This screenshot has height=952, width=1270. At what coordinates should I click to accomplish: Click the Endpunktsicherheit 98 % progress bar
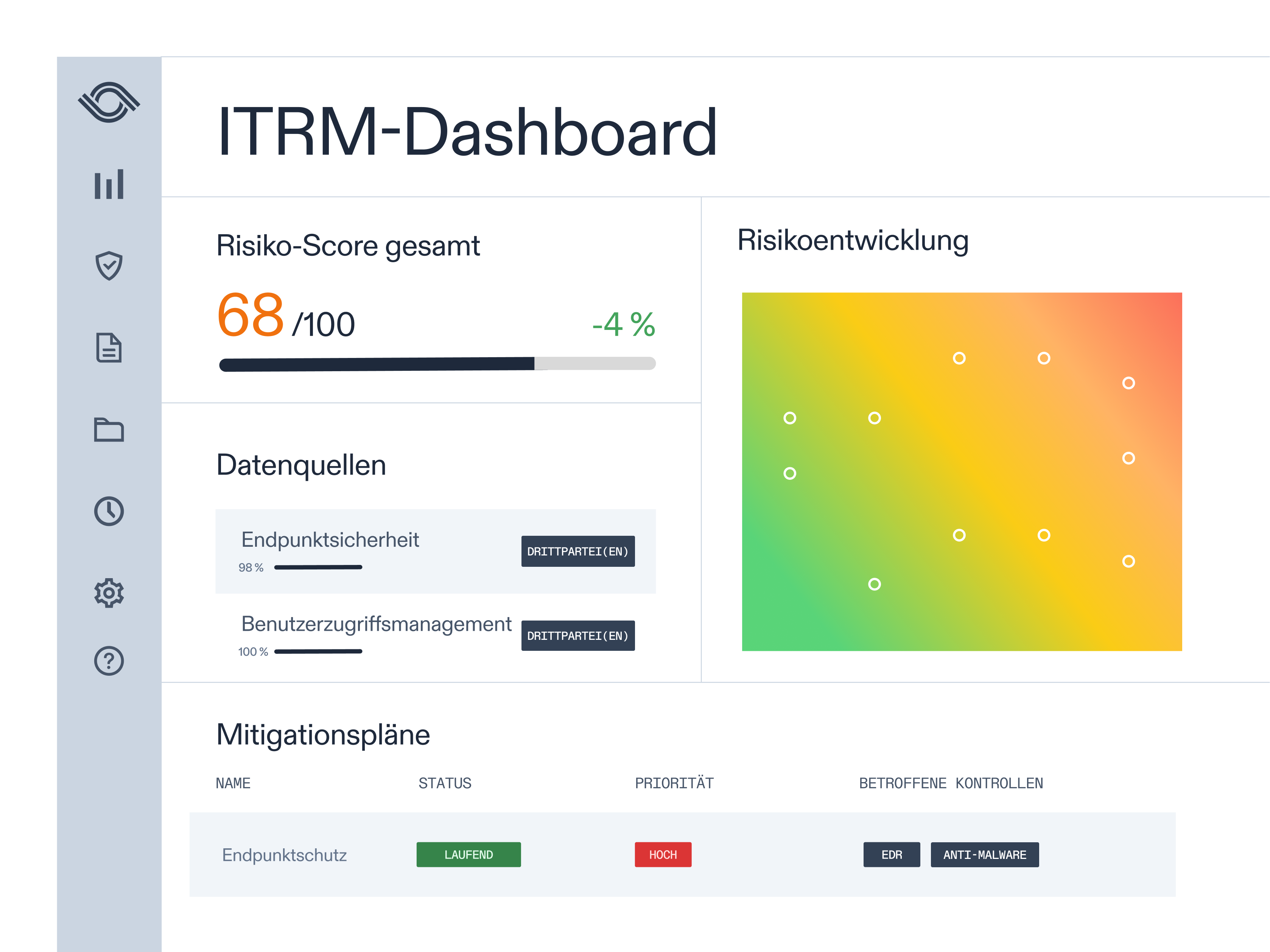point(318,567)
